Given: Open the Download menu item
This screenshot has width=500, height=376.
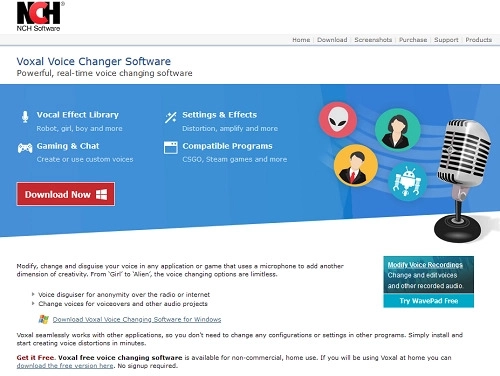Looking at the screenshot, I should [332, 40].
